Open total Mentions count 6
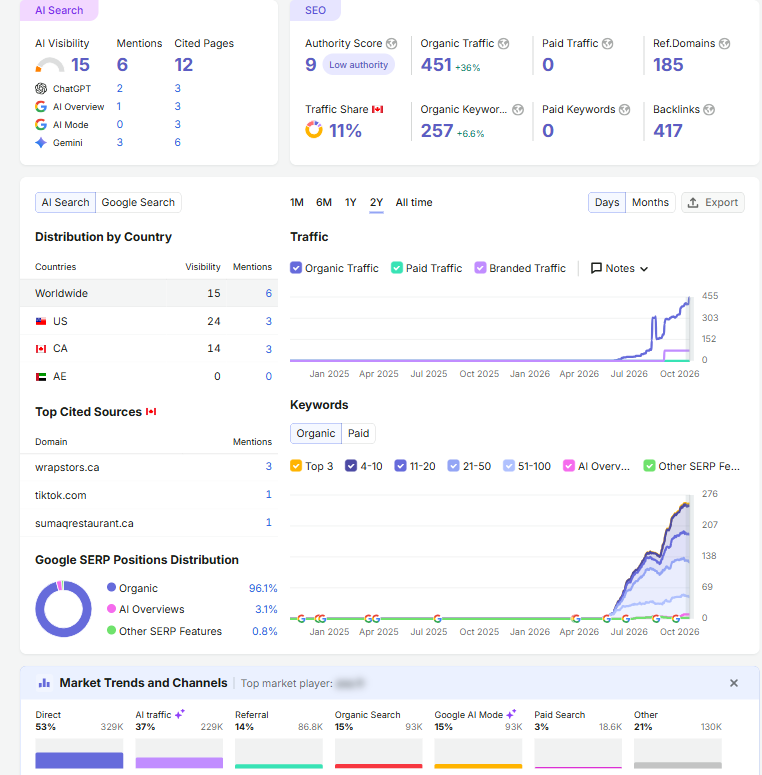The image size is (762, 775). [x=122, y=65]
